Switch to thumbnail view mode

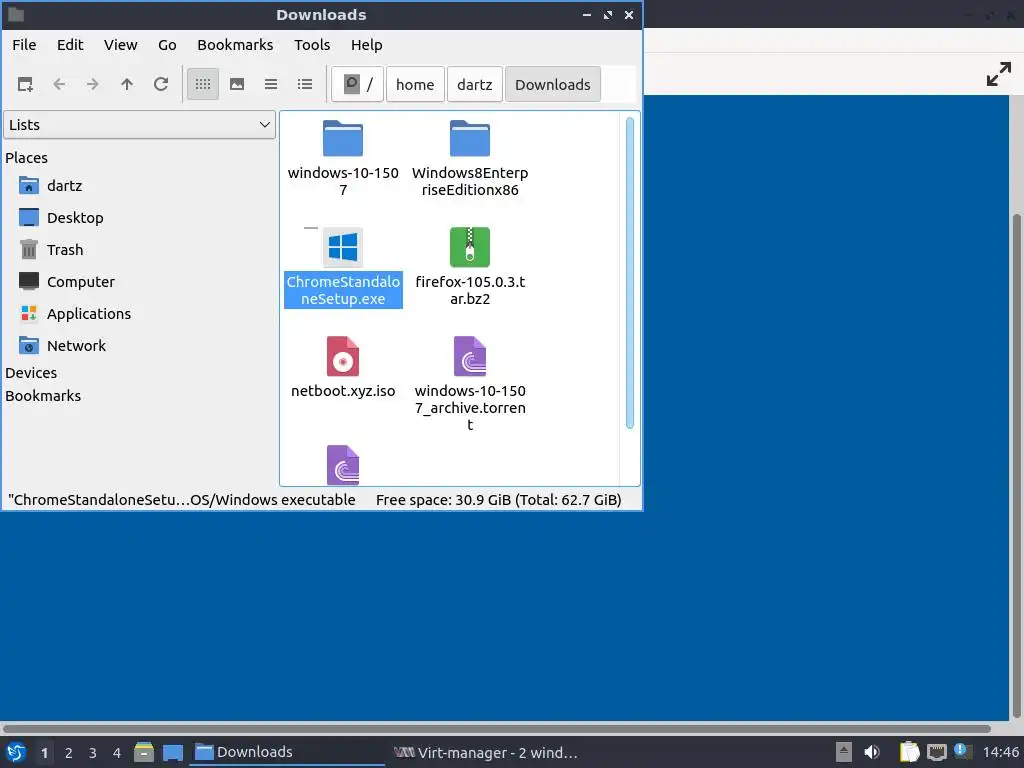pos(237,84)
